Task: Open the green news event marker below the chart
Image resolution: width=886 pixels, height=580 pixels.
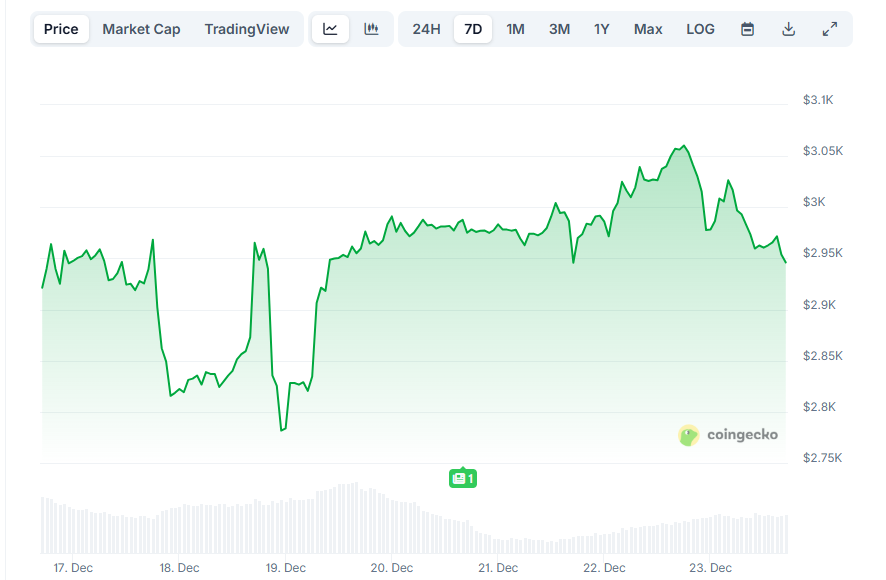Action: click(x=462, y=478)
